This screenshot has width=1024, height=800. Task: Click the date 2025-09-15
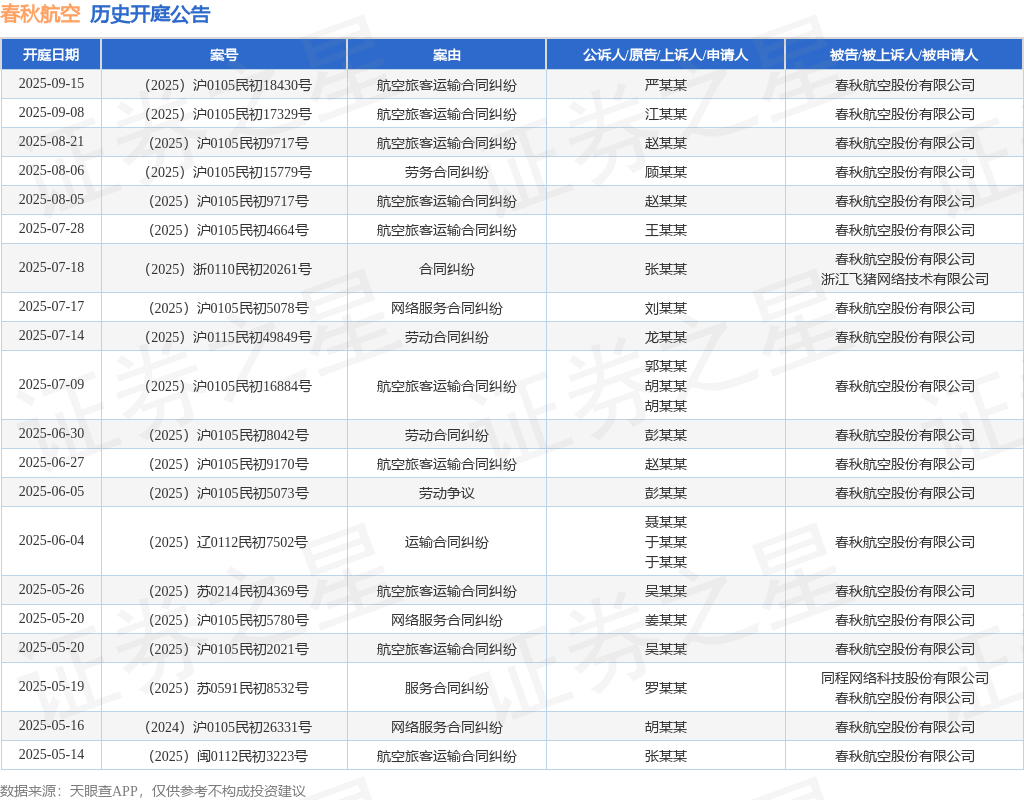52,84
